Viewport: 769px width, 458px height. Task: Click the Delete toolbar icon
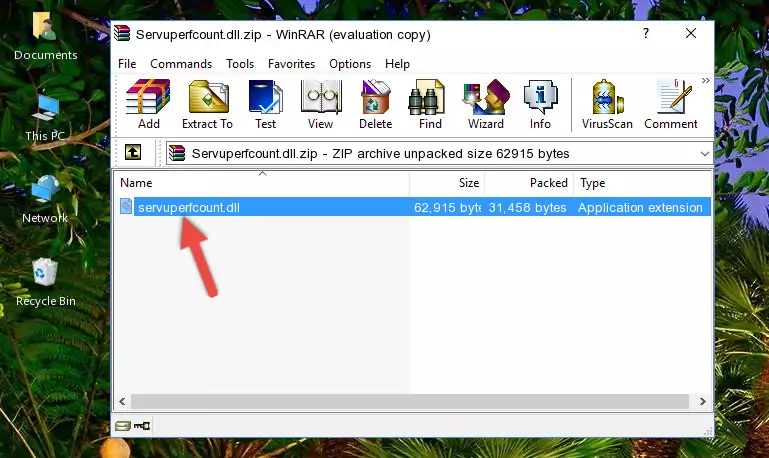tap(376, 104)
